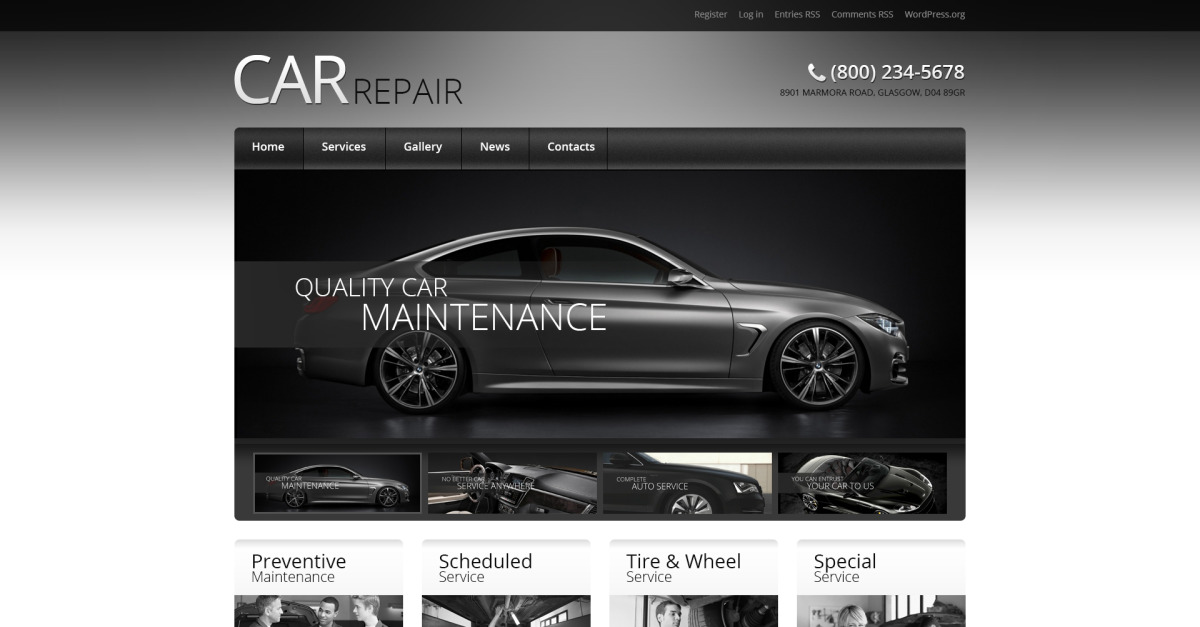This screenshot has width=1200, height=627.
Task: Click the Tire & Wheel Service heading
Action: tap(683, 567)
